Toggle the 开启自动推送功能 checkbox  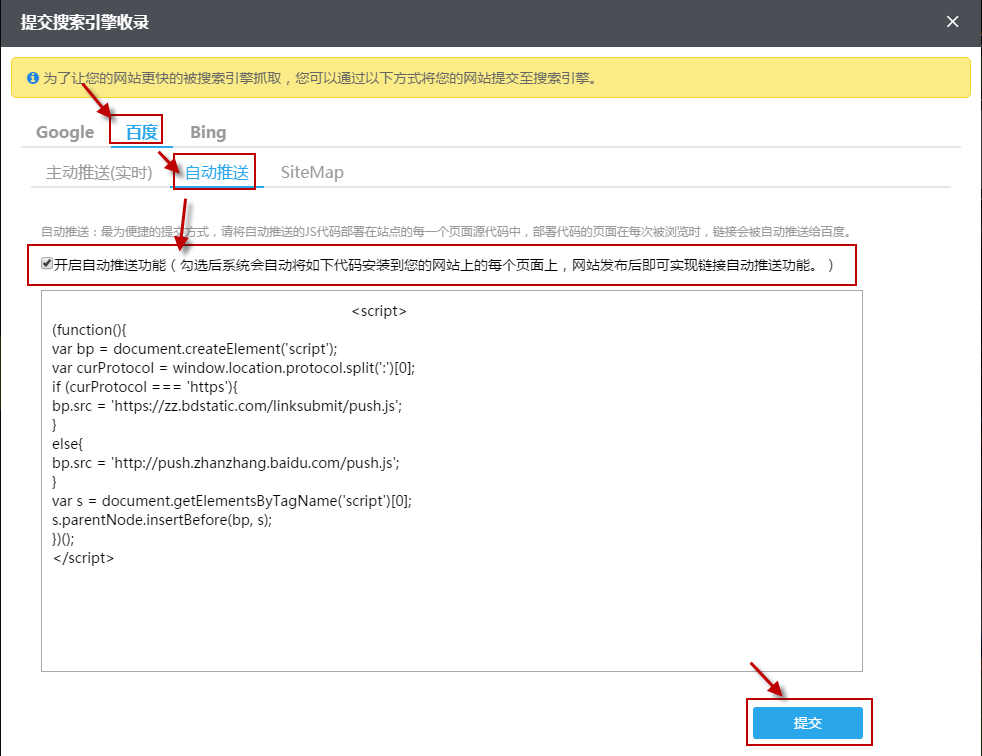pos(47,264)
